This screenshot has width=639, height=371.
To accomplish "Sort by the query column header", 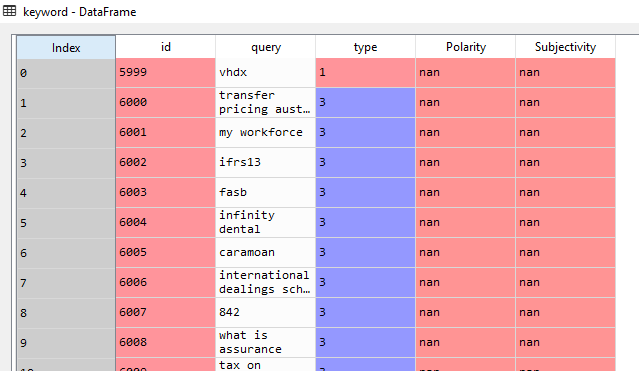I will (265, 47).
